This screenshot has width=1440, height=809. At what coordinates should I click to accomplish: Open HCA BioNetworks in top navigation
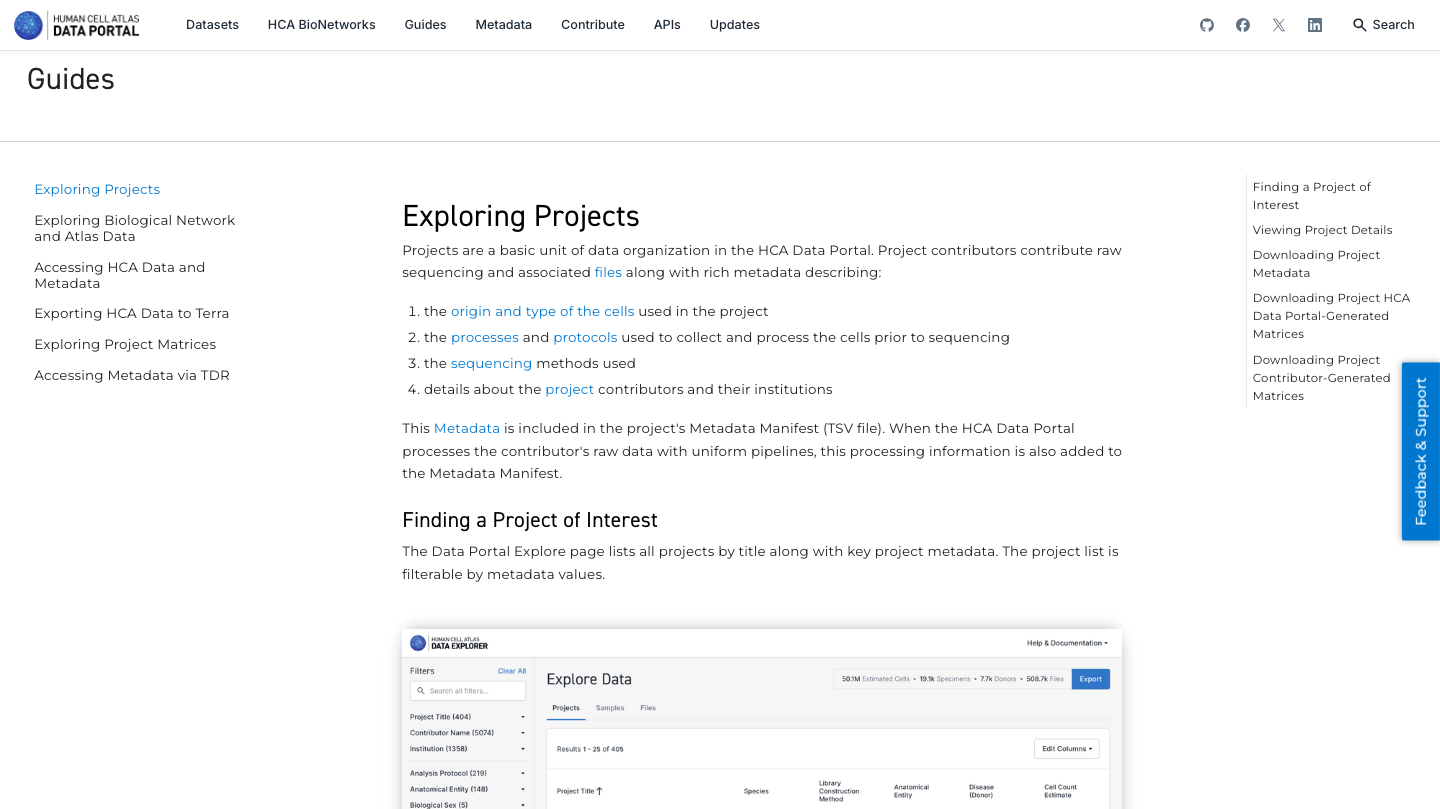[321, 25]
